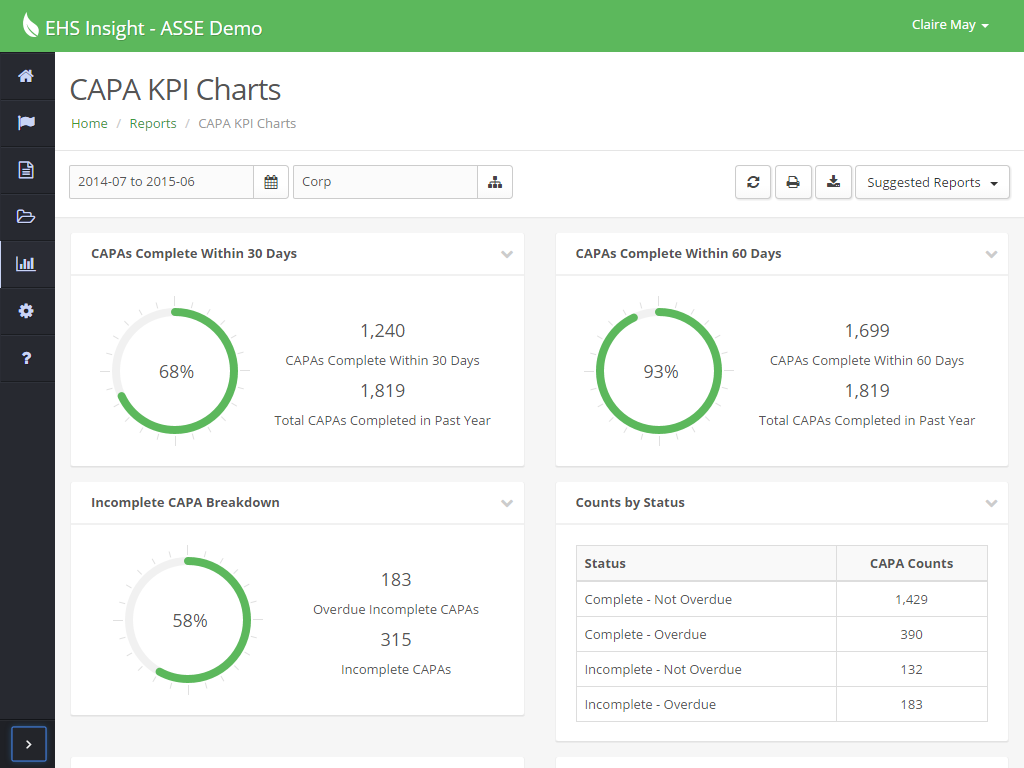The width and height of the screenshot is (1024, 768).
Task: Collapse the Counts by Status panel
Action: point(991,504)
